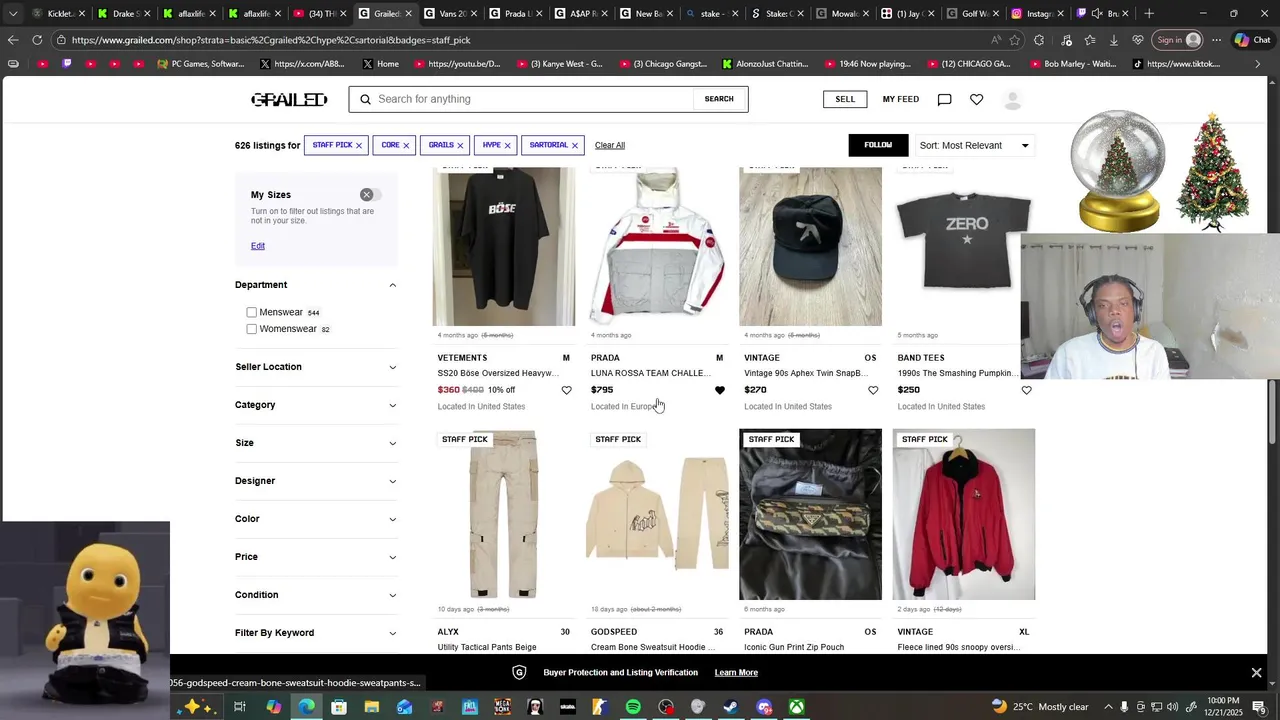The image size is (1280, 720).
Task: Remove the Staff Pick filter chip
Action: coord(359,145)
